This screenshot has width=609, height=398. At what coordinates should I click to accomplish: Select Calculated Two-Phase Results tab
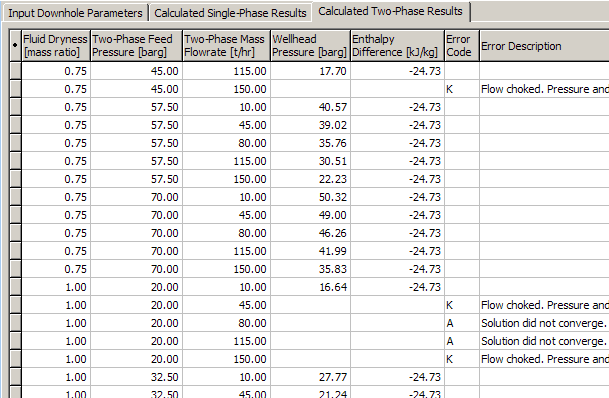pyautogui.click(x=390, y=11)
